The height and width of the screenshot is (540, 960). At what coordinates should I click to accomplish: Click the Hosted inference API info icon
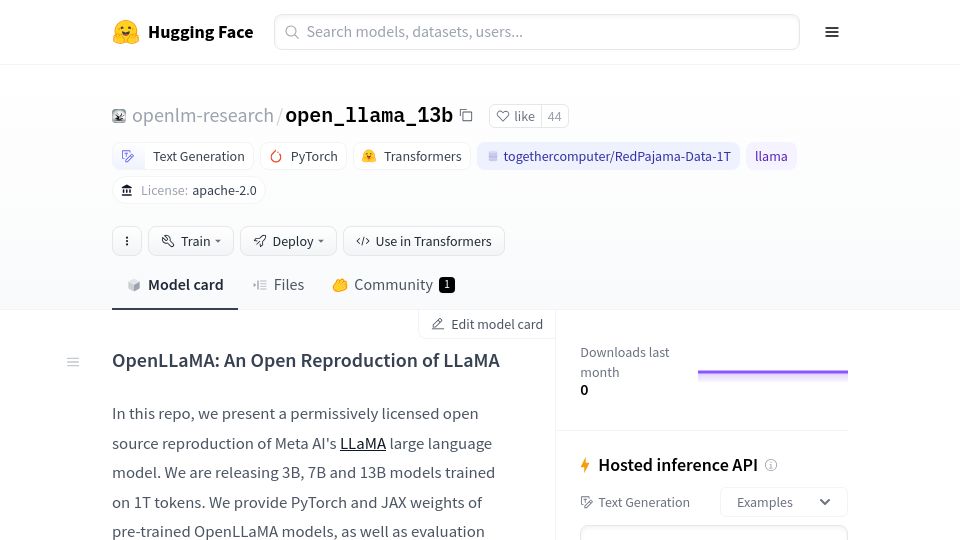771,465
